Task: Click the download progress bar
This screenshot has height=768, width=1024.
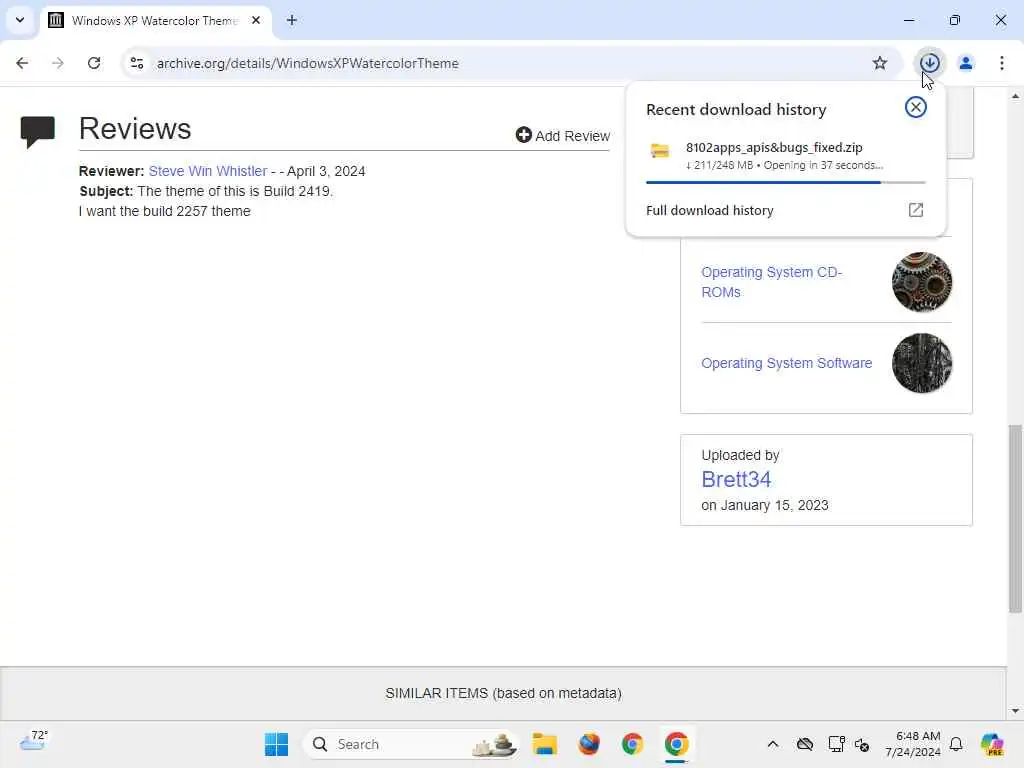Action: (x=786, y=182)
